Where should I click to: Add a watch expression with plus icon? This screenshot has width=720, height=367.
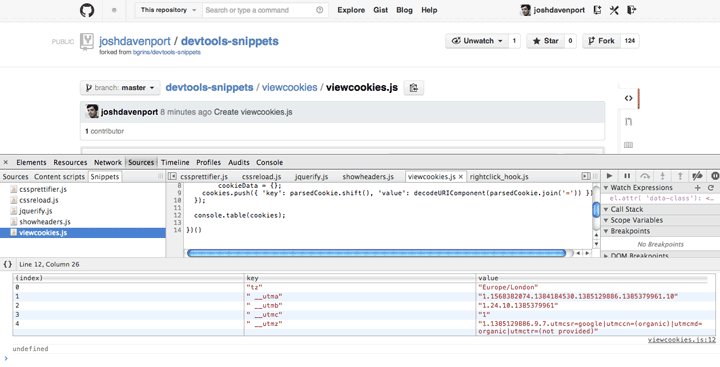pos(698,187)
